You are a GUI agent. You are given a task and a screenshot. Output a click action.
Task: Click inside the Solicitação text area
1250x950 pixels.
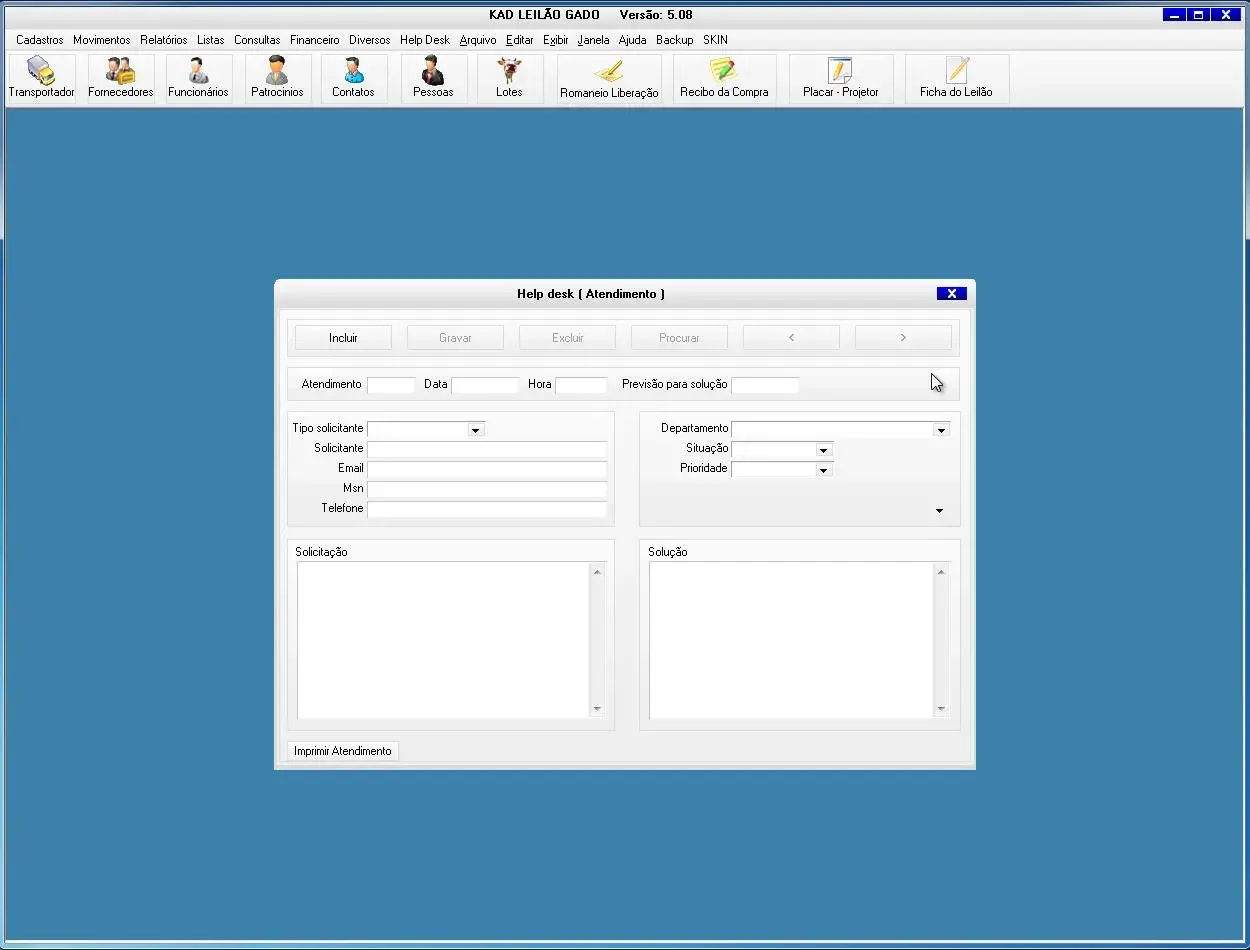click(x=443, y=640)
